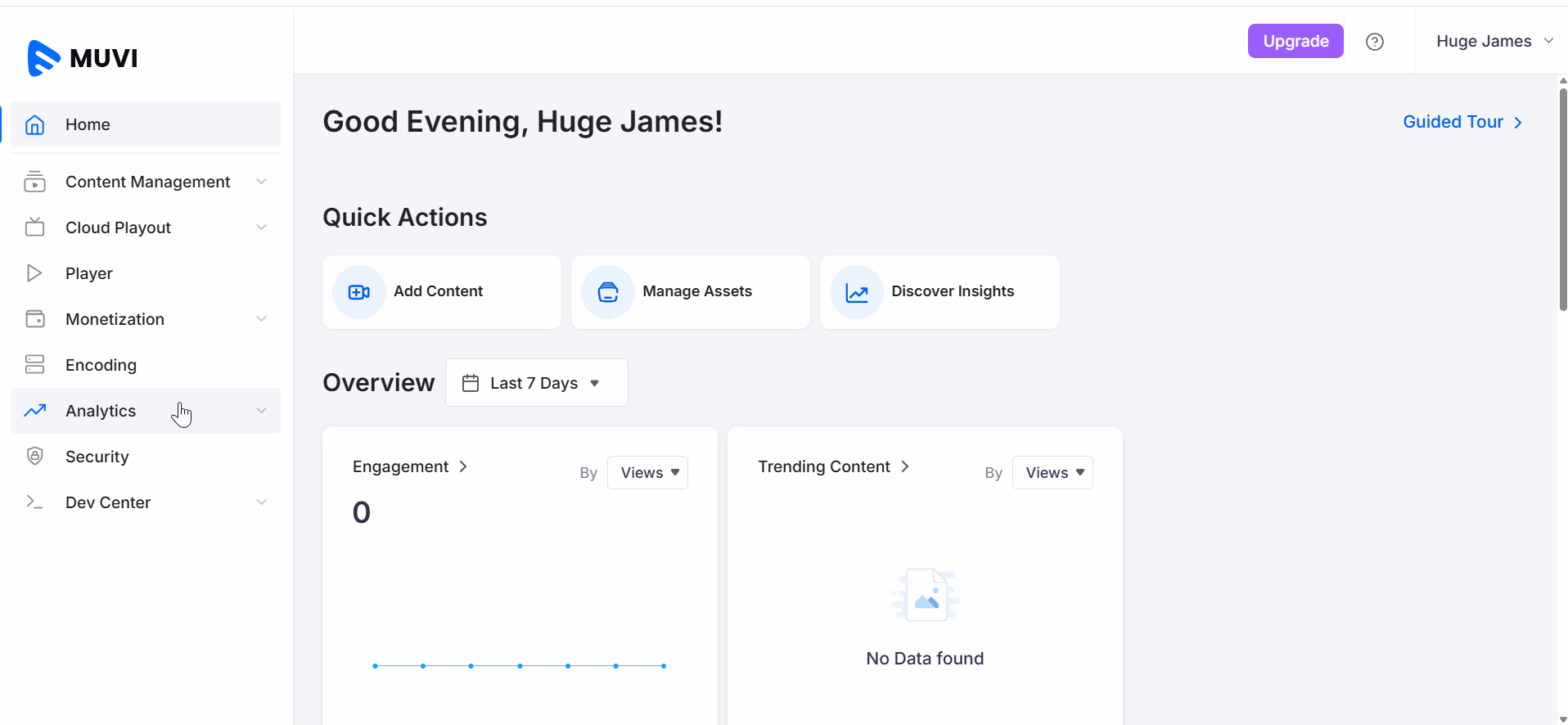This screenshot has width=1568, height=725.
Task: Click the Player play triangle icon
Action: click(34, 273)
